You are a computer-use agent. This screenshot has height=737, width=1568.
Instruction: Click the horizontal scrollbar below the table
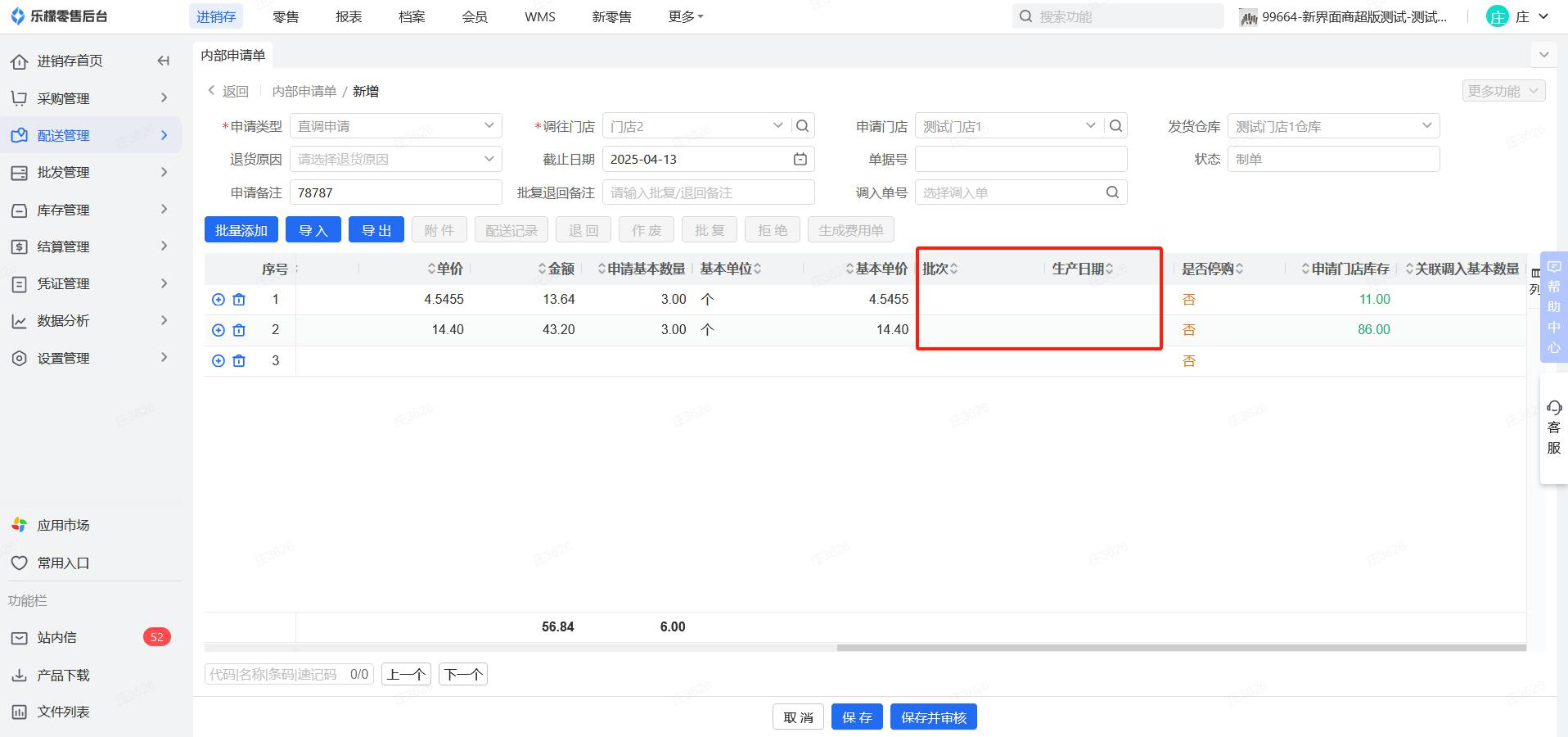point(1180,648)
